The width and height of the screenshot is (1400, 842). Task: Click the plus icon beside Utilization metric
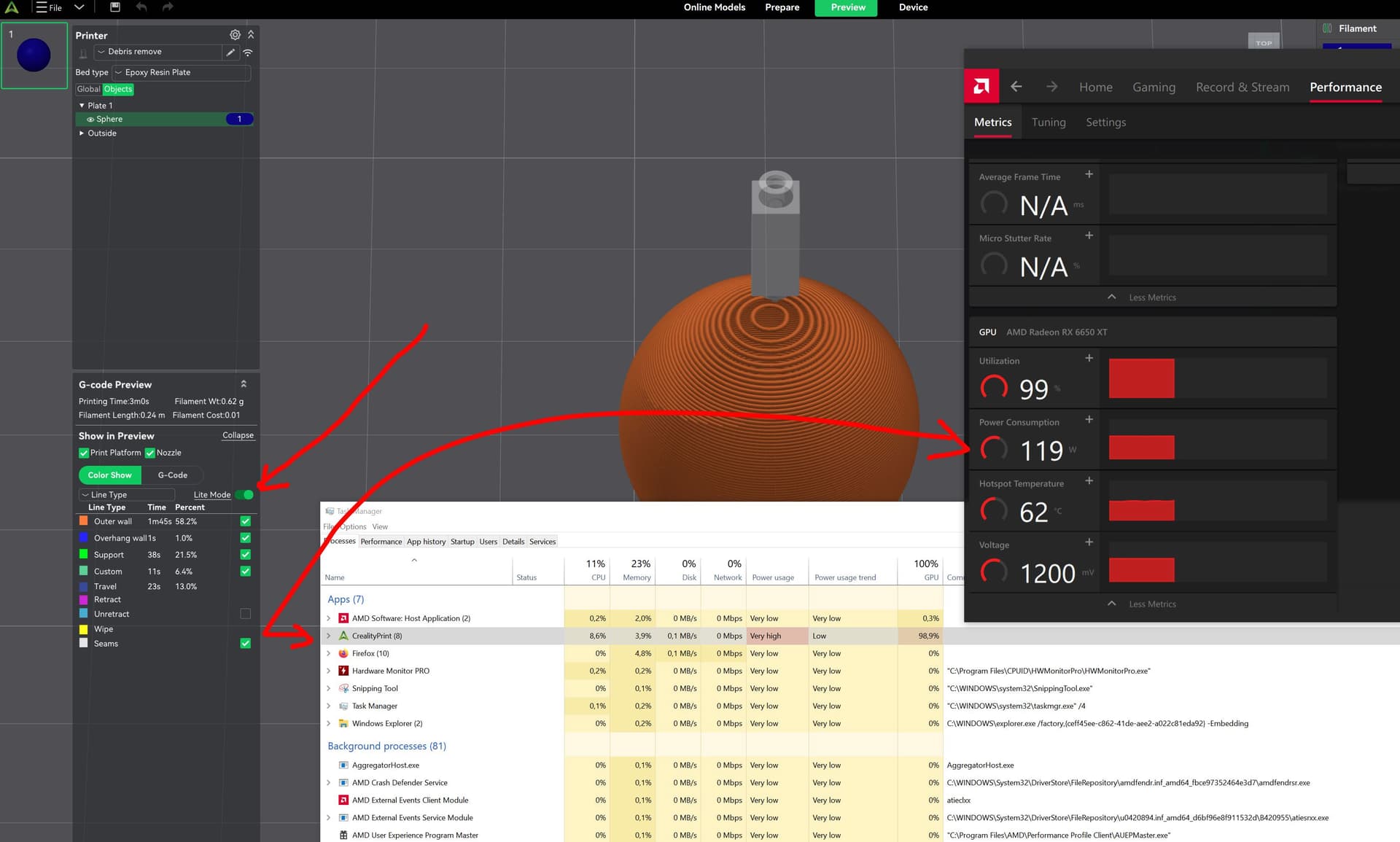1089,359
